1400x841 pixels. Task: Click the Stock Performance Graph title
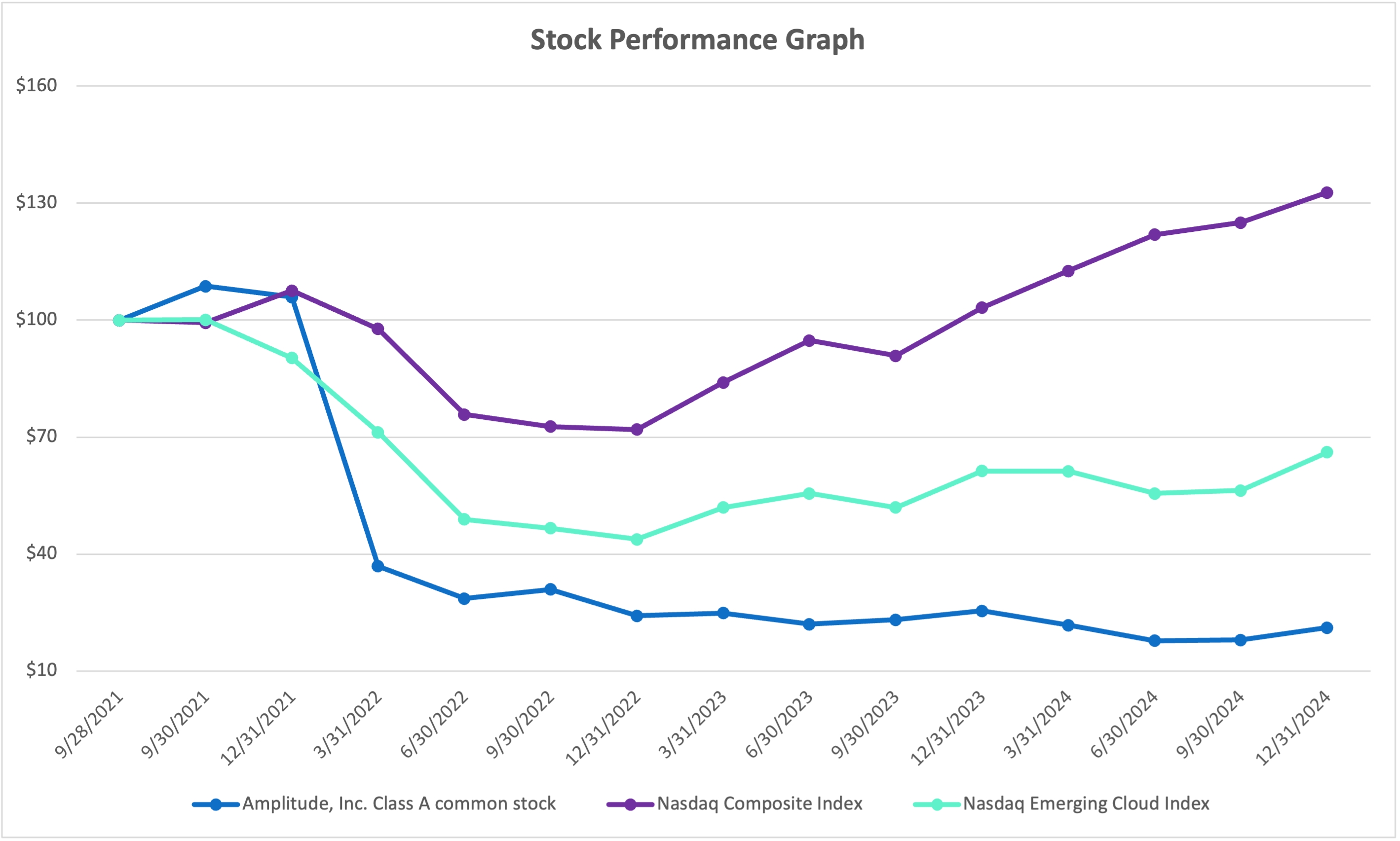(x=697, y=39)
